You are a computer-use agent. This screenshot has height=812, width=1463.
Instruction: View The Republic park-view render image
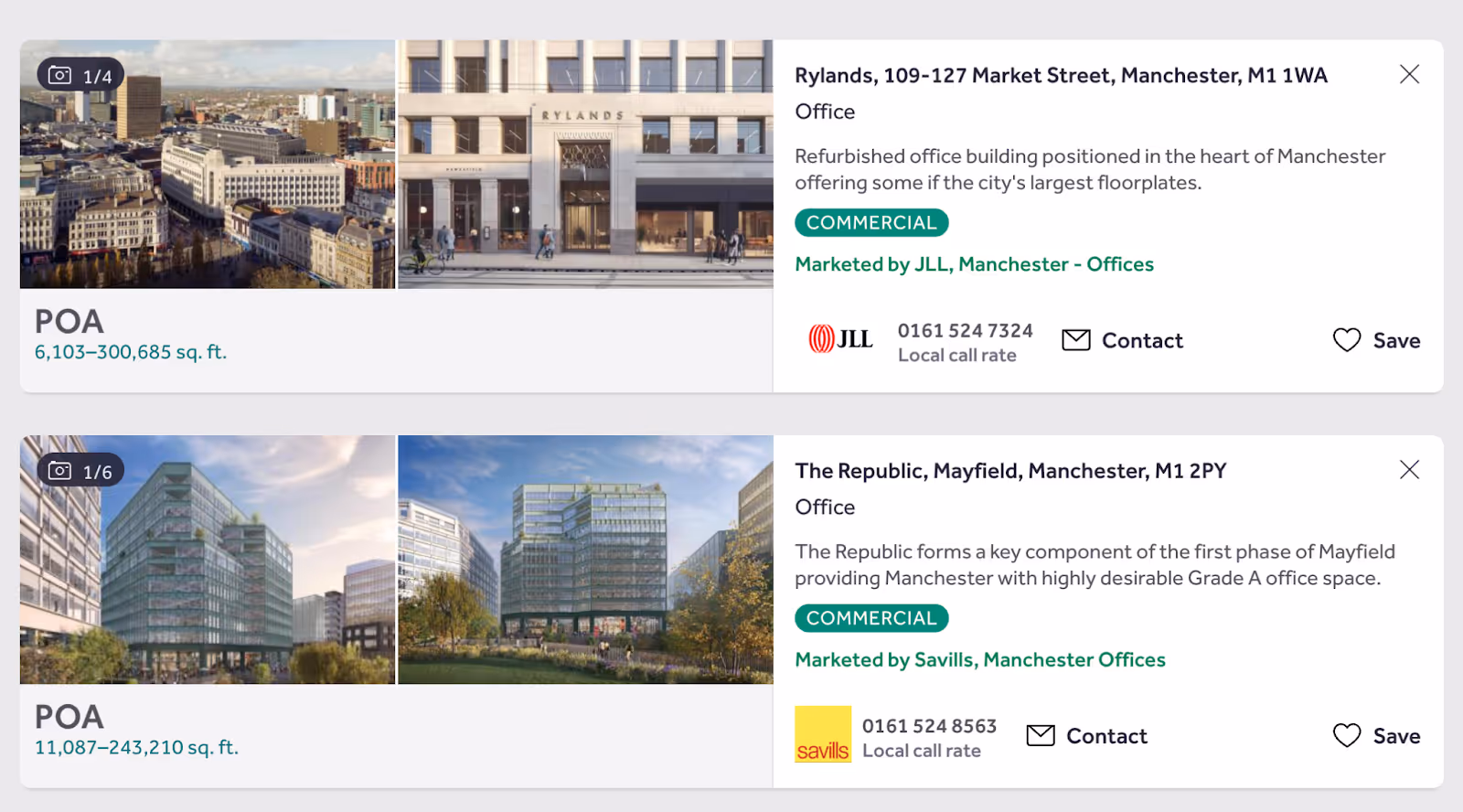[585, 560]
